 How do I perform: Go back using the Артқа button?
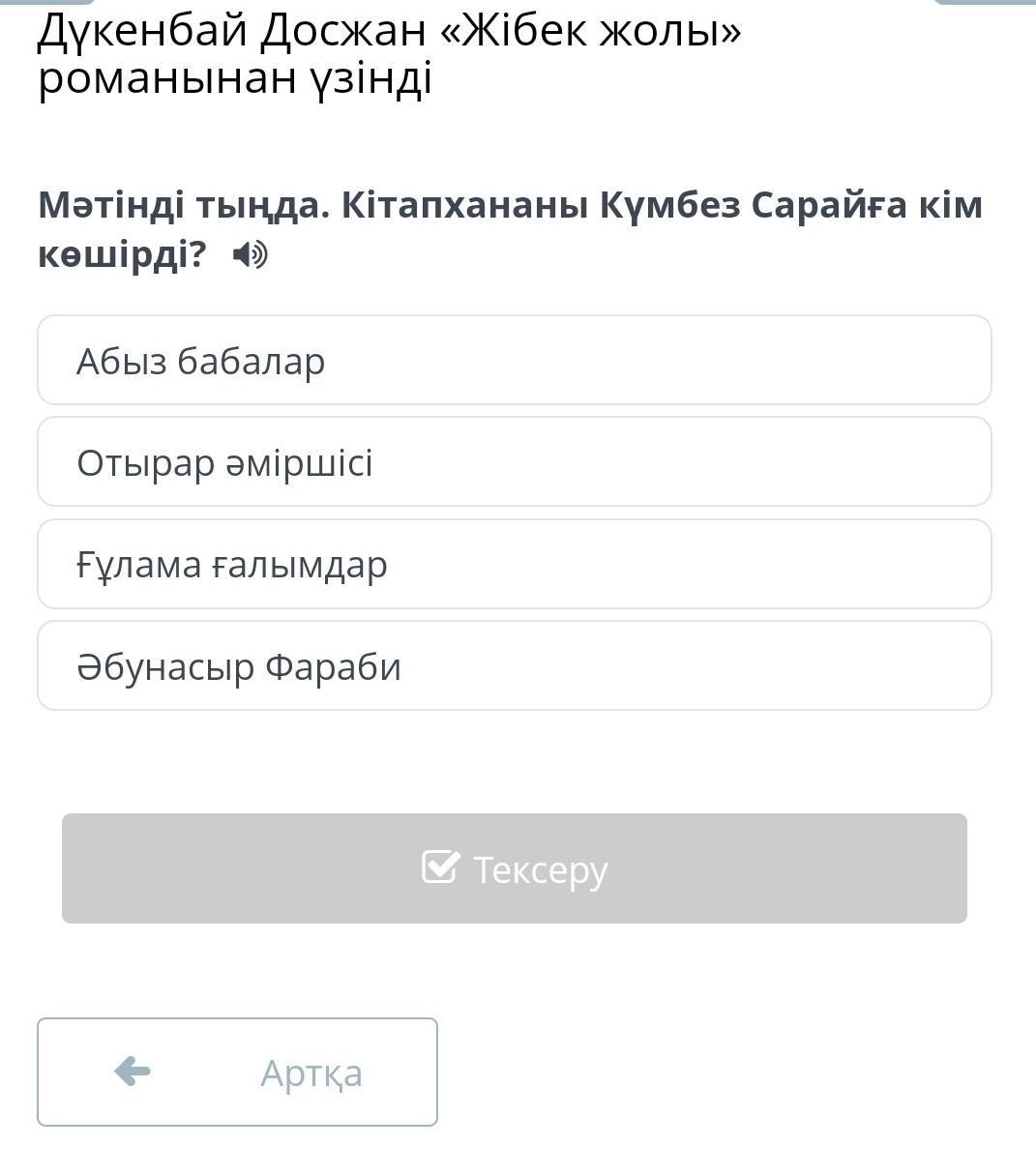pos(237,1072)
